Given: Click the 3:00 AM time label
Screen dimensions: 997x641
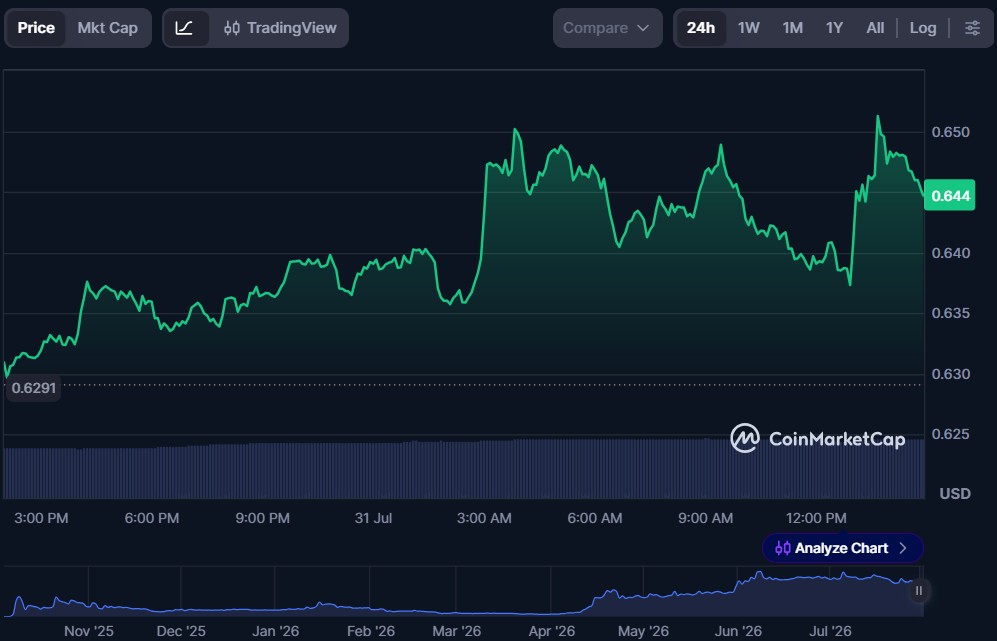Looking at the screenshot, I should pyautogui.click(x=484, y=518).
